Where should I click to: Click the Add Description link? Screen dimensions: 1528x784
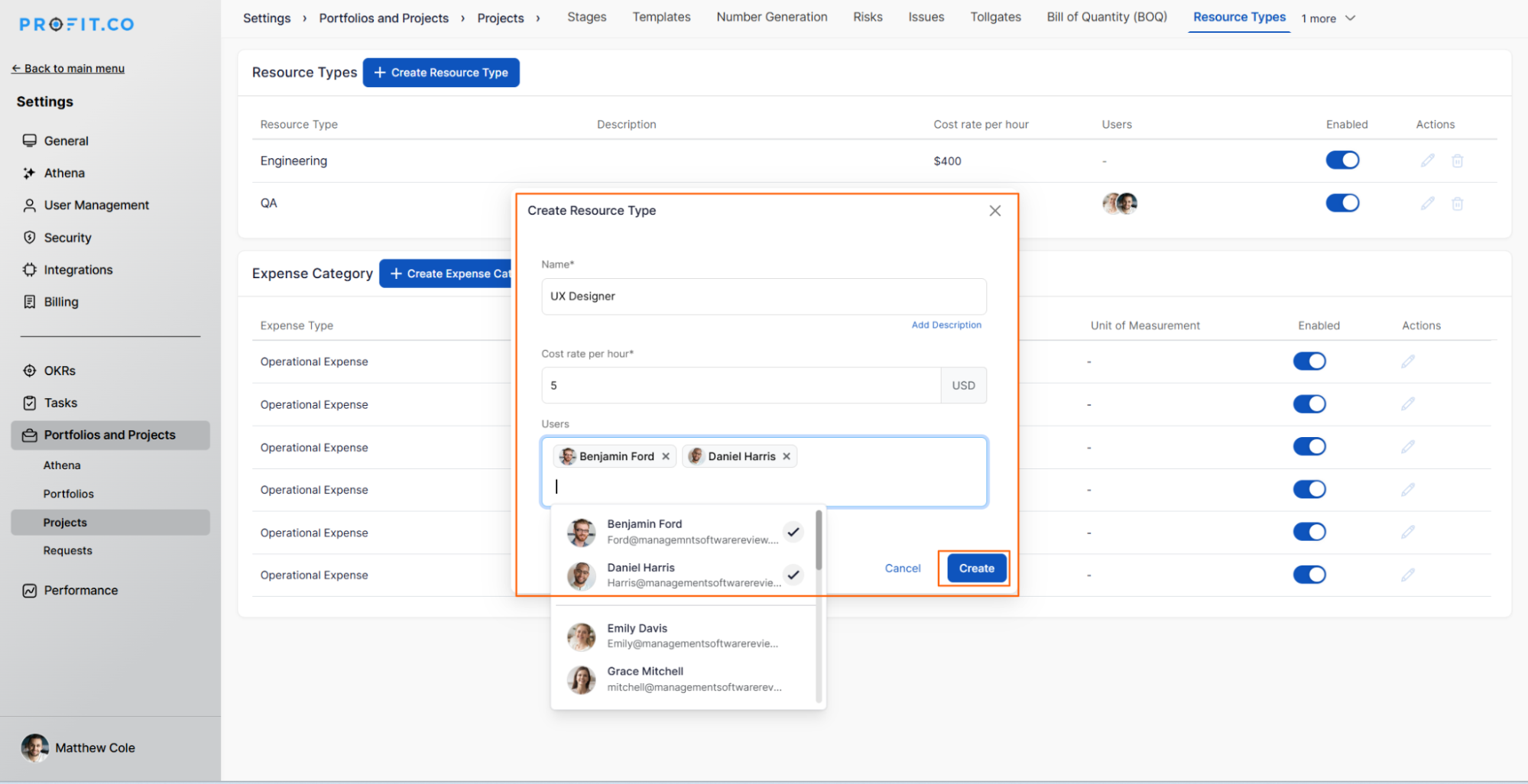946,325
